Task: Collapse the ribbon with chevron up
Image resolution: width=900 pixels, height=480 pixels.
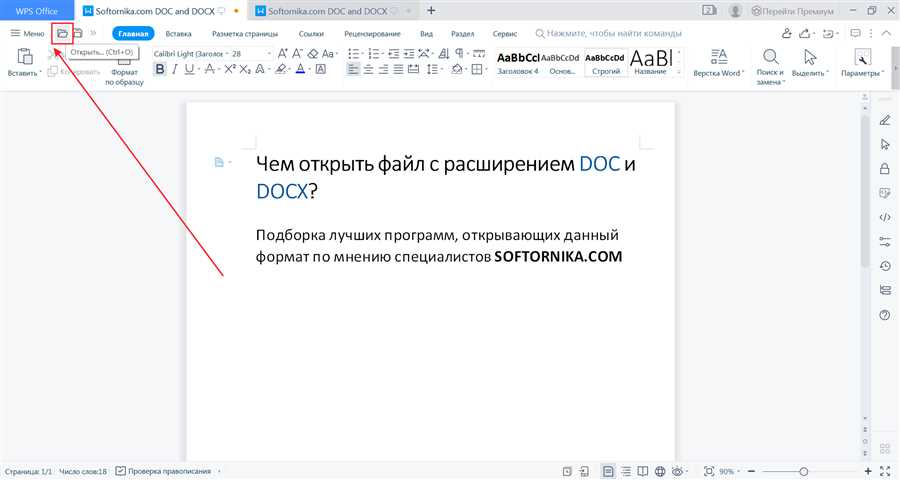Action: [886, 33]
